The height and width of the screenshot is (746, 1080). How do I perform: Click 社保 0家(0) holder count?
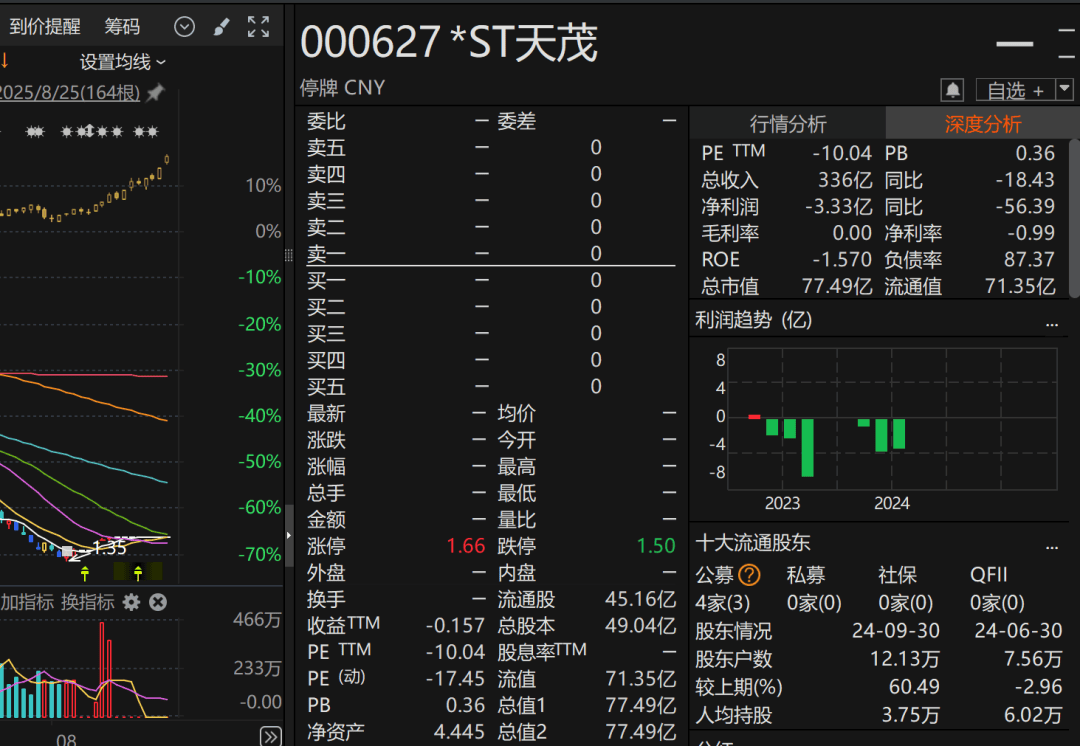click(906, 603)
